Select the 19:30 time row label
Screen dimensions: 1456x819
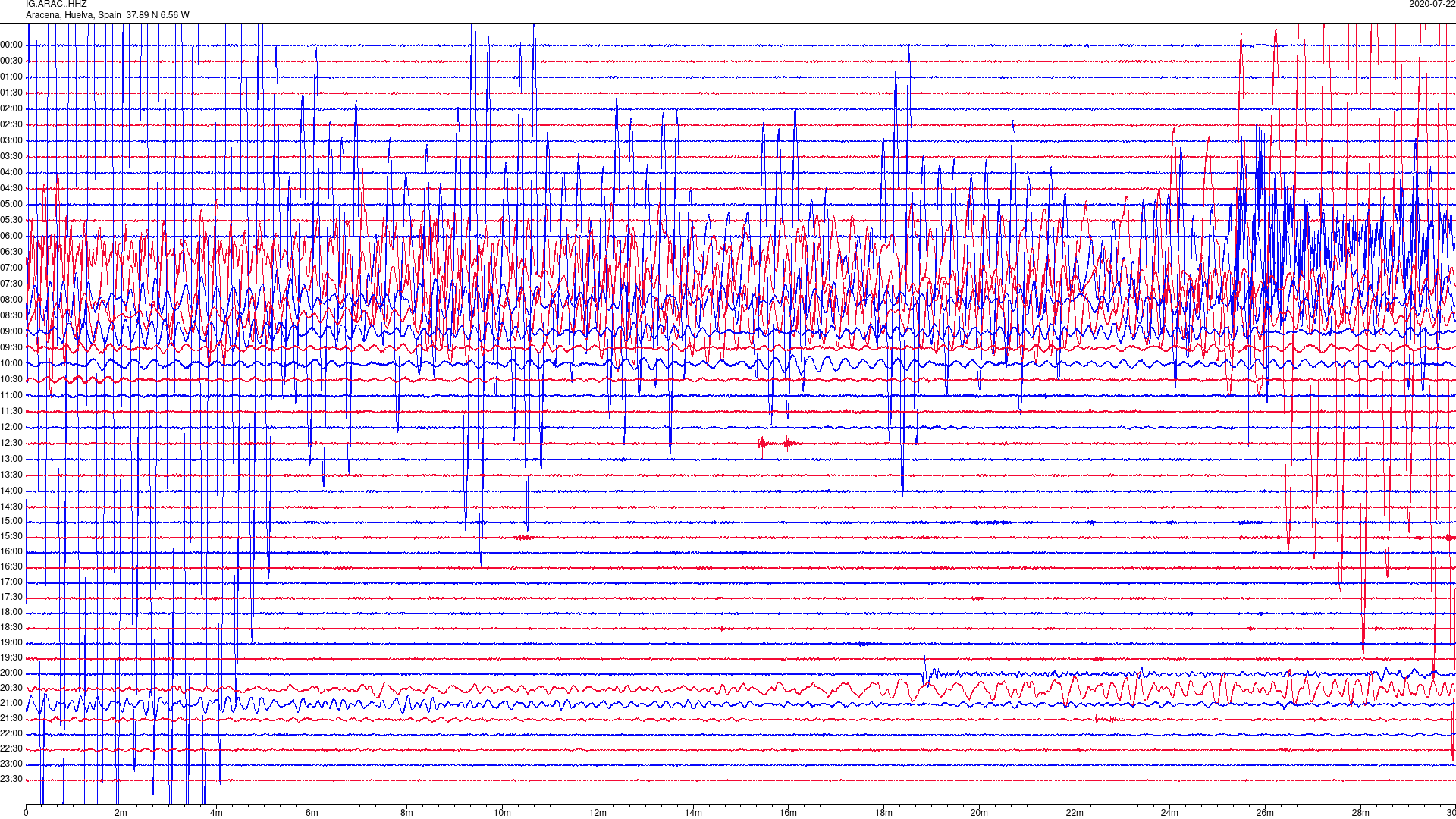click(11, 658)
